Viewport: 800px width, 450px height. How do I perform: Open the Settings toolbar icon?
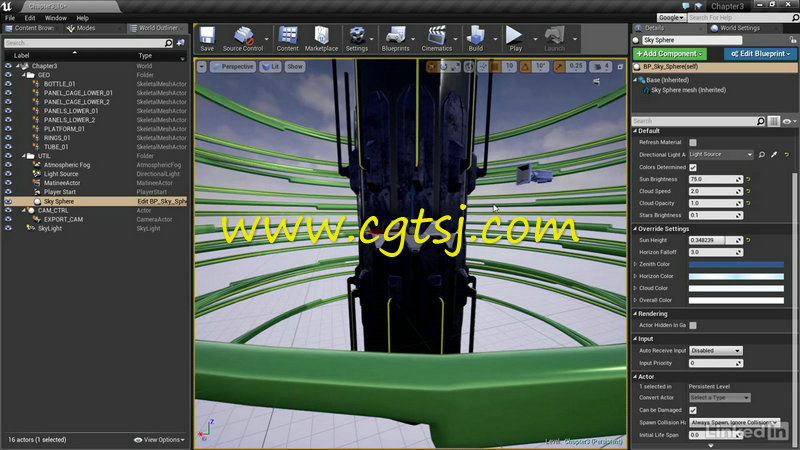[x=357, y=39]
